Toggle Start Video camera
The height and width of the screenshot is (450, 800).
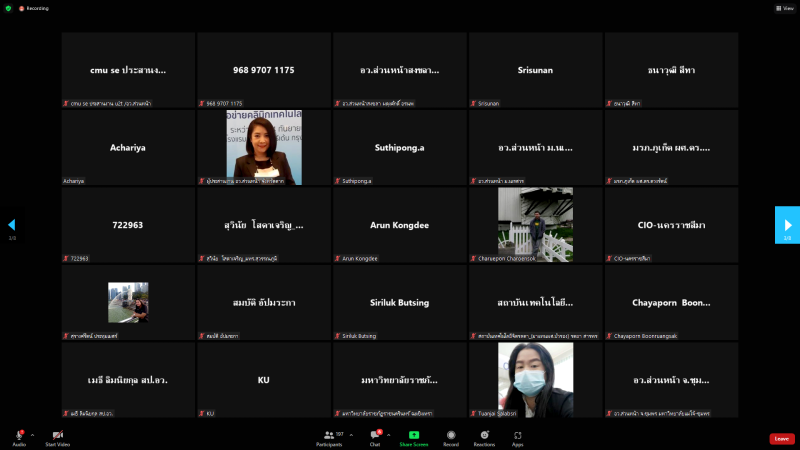pos(57,435)
